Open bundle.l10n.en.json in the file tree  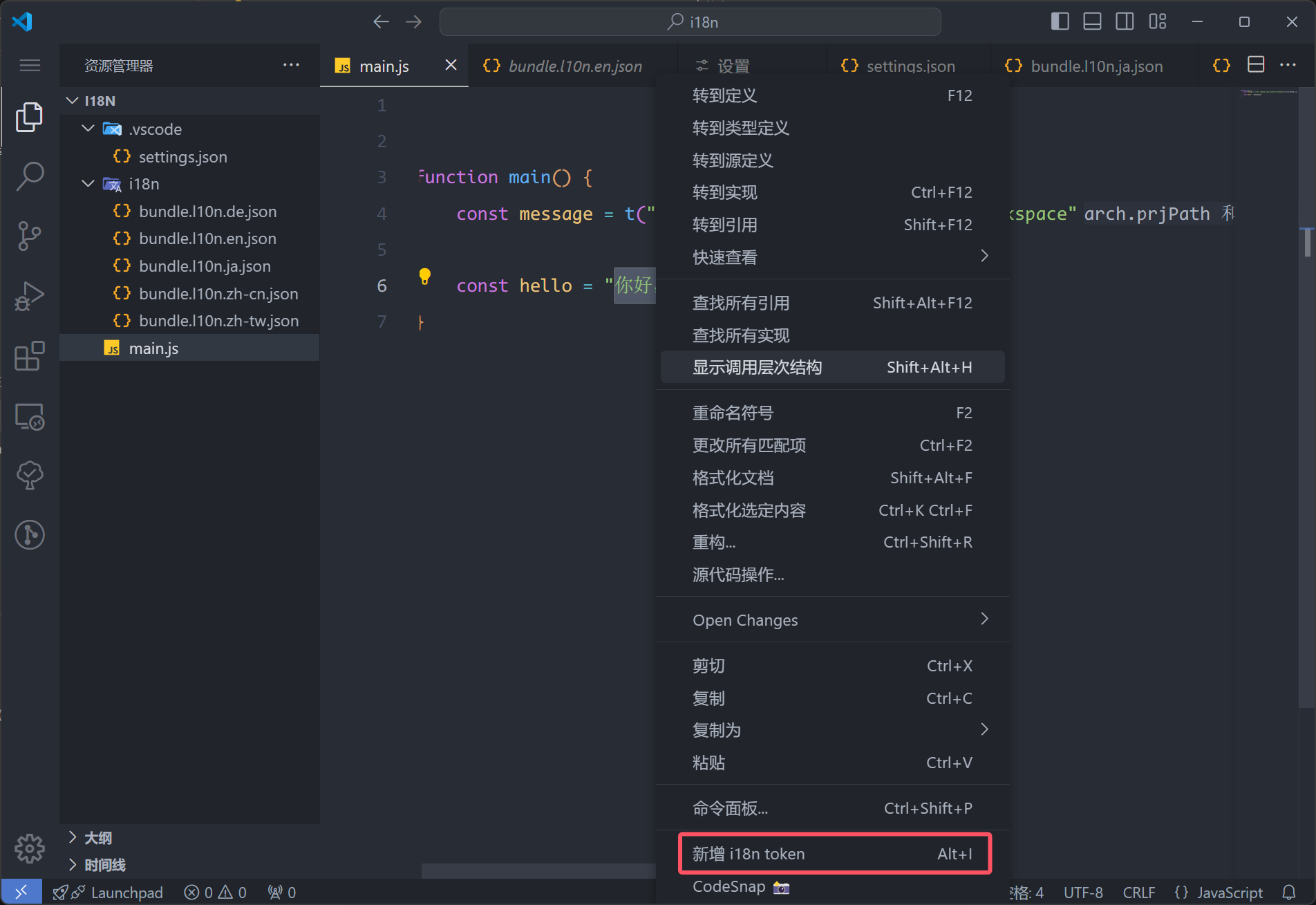(207, 239)
